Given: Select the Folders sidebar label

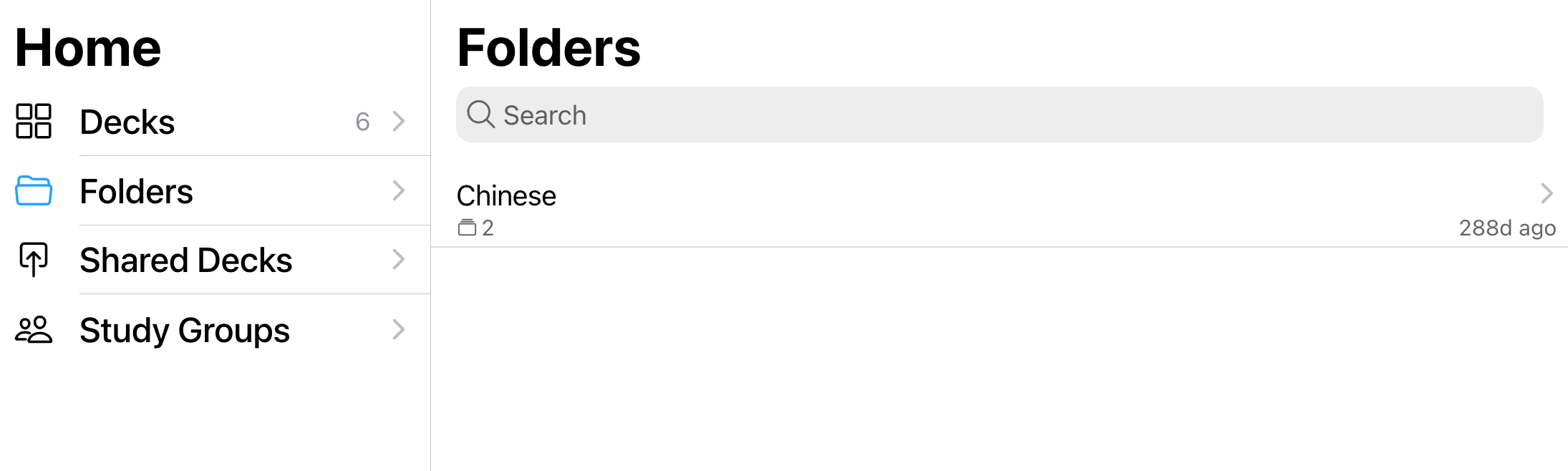Looking at the screenshot, I should (x=136, y=191).
